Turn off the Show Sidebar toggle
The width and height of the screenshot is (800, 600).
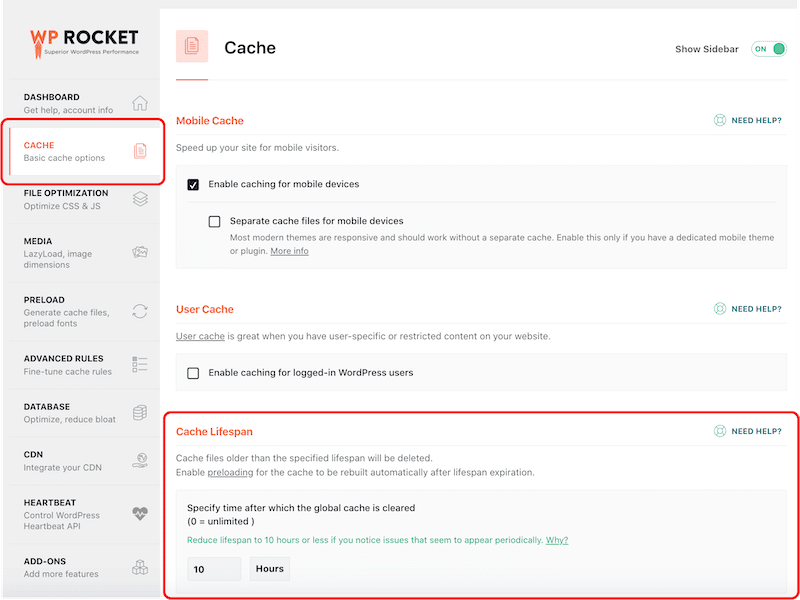[x=768, y=48]
